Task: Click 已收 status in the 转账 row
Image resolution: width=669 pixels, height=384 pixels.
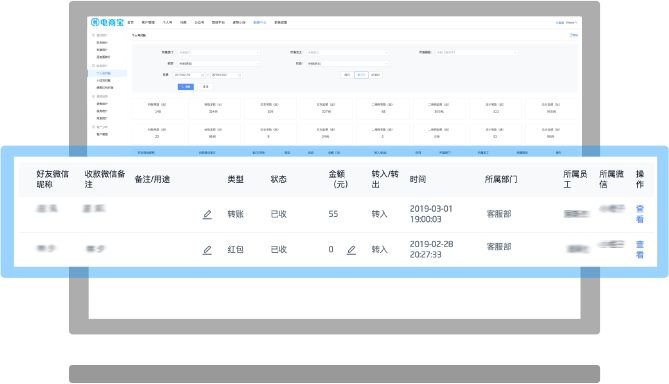Action: pos(279,214)
